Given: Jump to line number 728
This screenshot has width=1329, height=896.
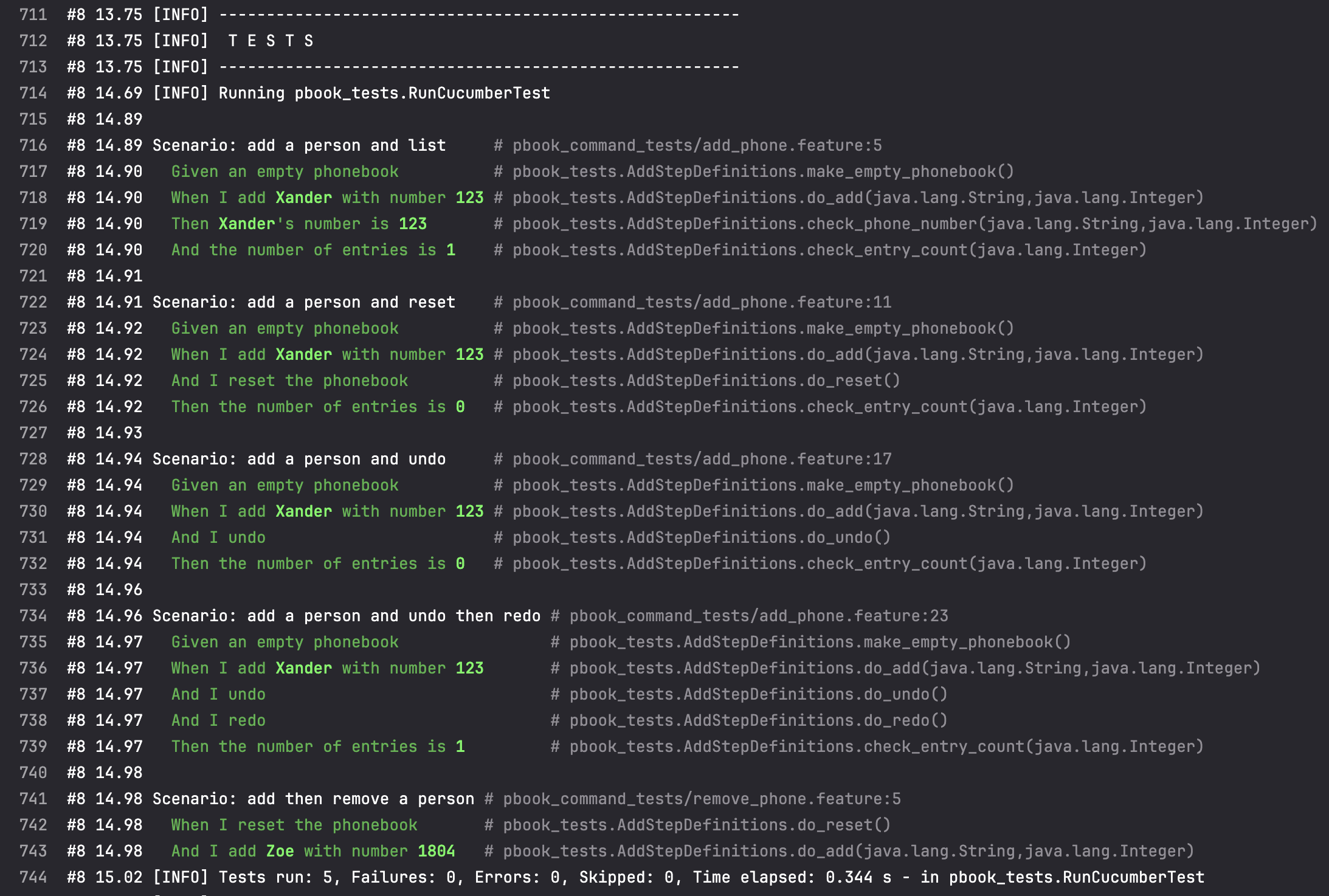Looking at the screenshot, I should coord(33,459).
